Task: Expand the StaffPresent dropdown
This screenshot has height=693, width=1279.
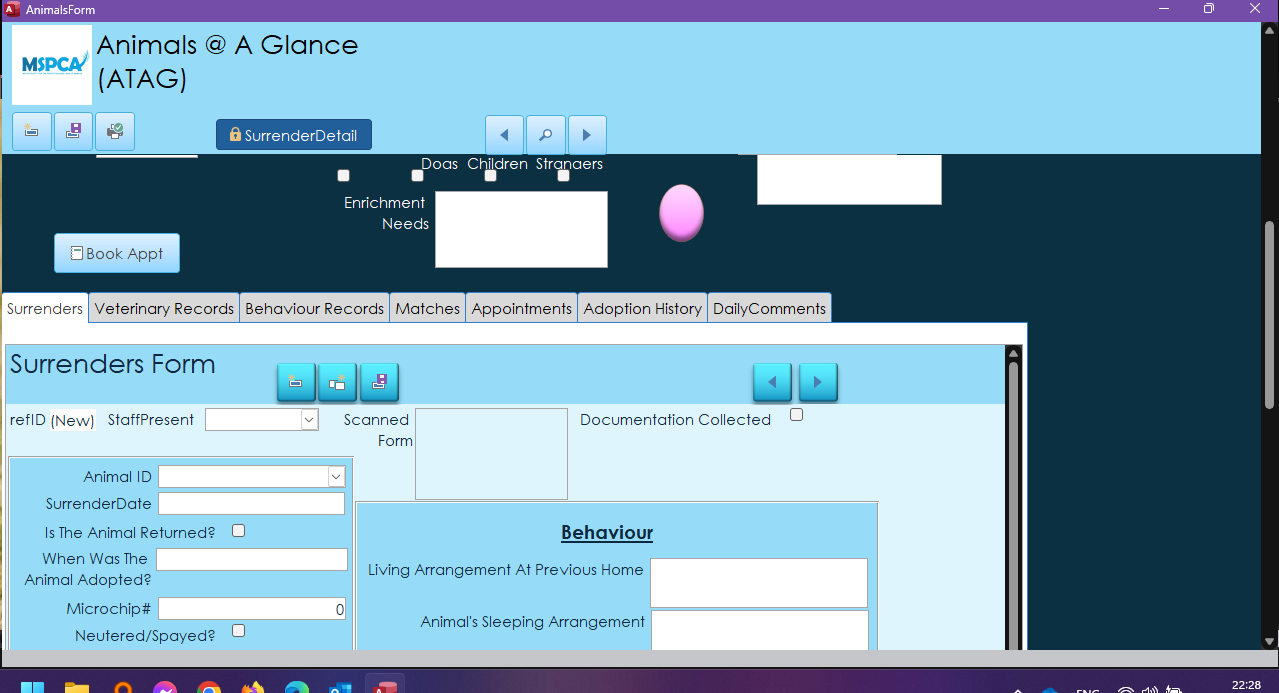Action: pos(309,420)
